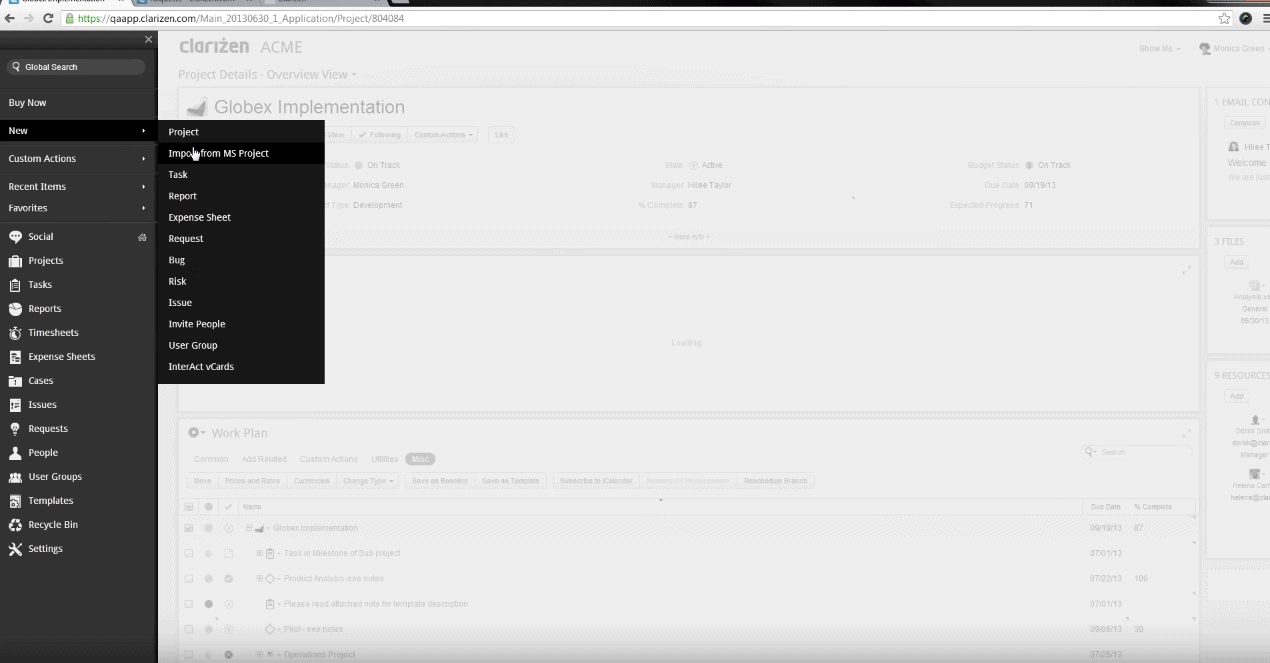Click the browser back arrow
1270x663 pixels.
pos(9,18)
